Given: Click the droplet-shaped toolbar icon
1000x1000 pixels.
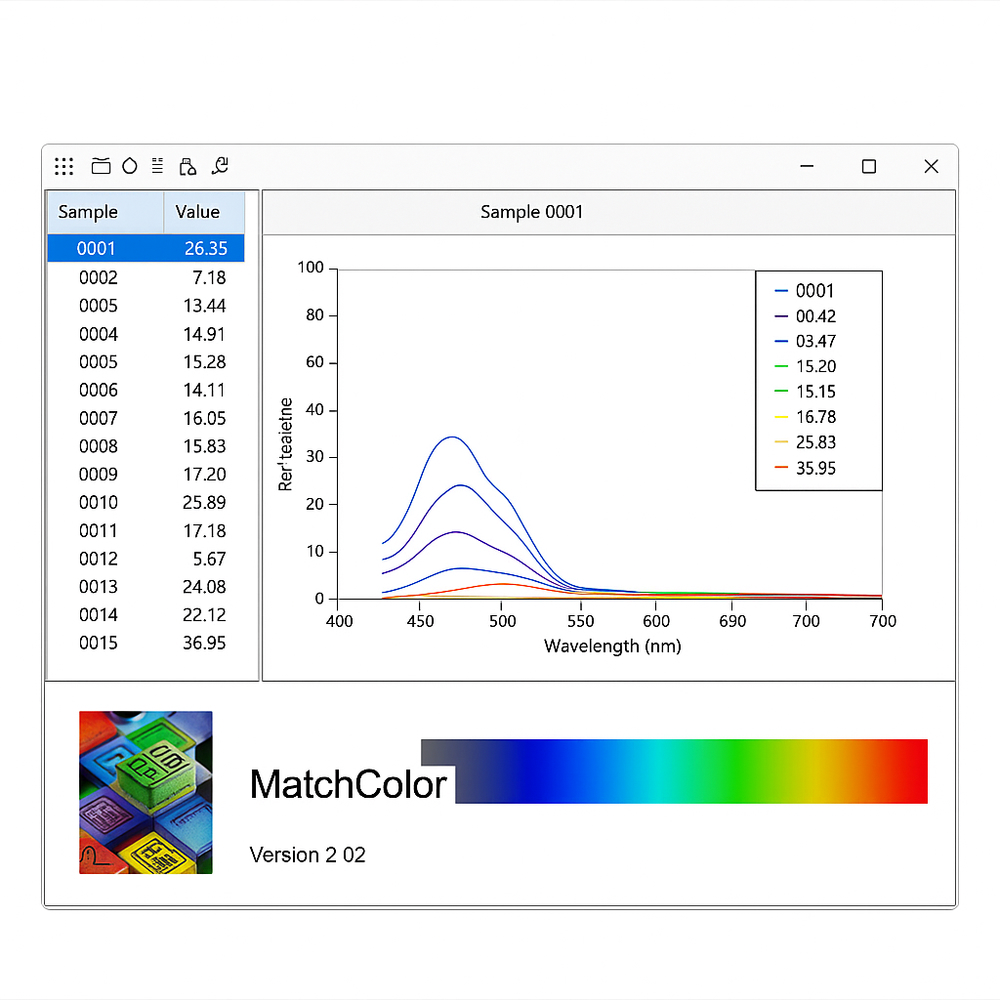Looking at the screenshot, I should (129, 167).
